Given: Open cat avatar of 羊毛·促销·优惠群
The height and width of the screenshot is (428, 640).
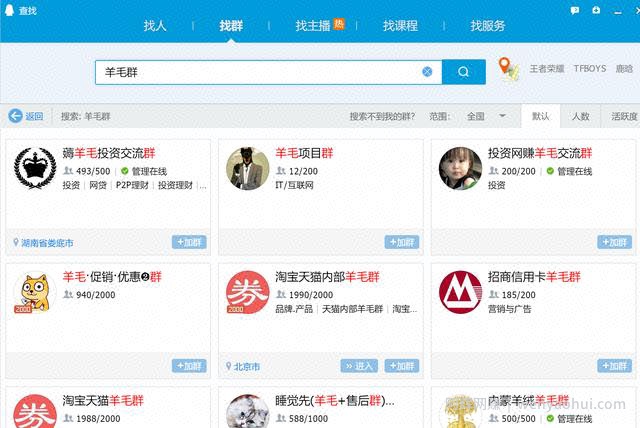Looking at the screenshot, I should tap(35, 292).
